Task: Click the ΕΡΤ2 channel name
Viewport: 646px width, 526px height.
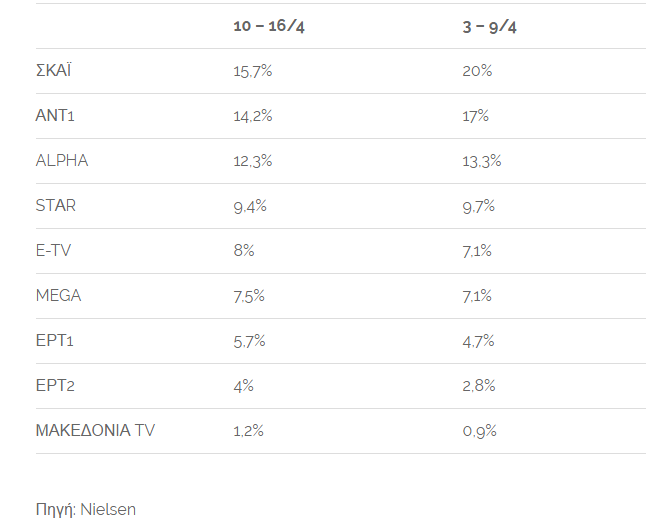Action: (x=55, y=386)
